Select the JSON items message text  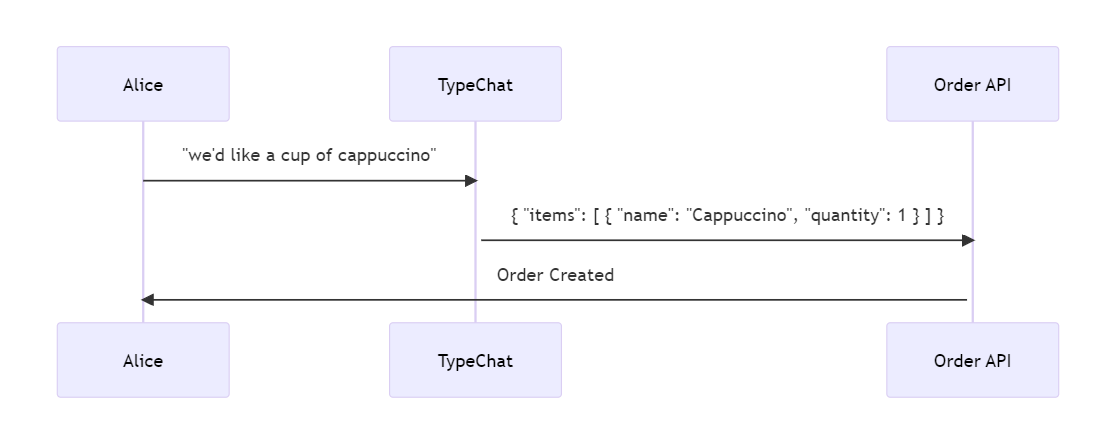pyautogui.click(x=727, y=215)
